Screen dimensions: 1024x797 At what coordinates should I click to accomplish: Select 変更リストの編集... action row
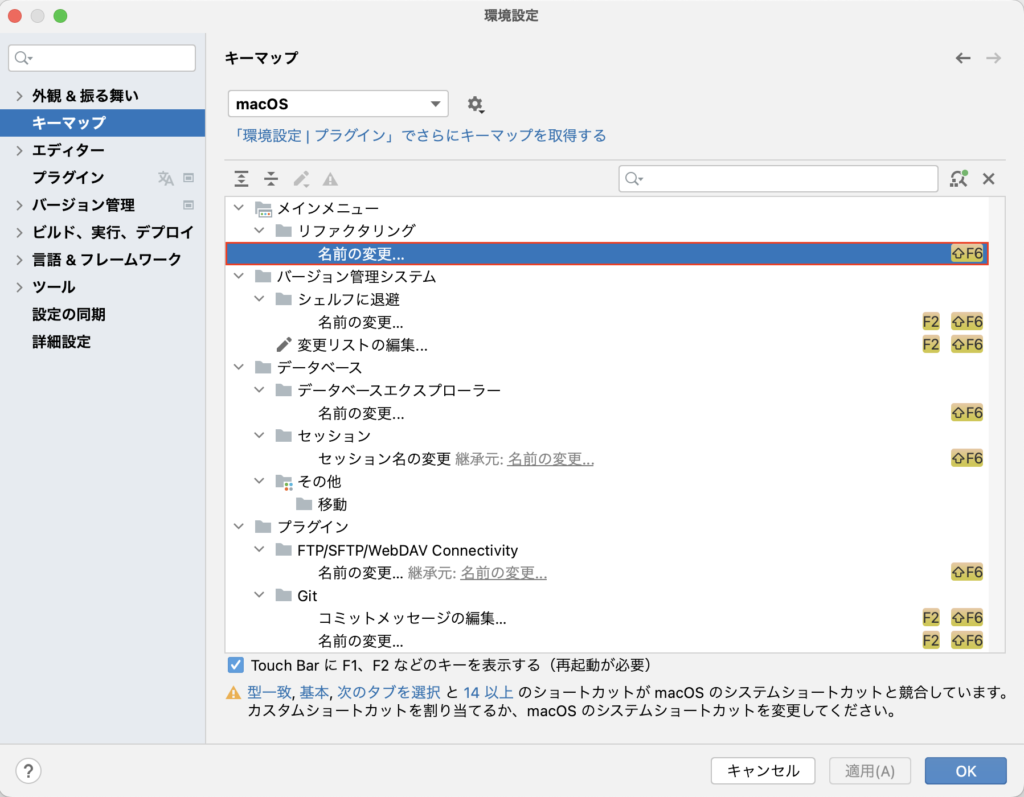coord(607,345)
